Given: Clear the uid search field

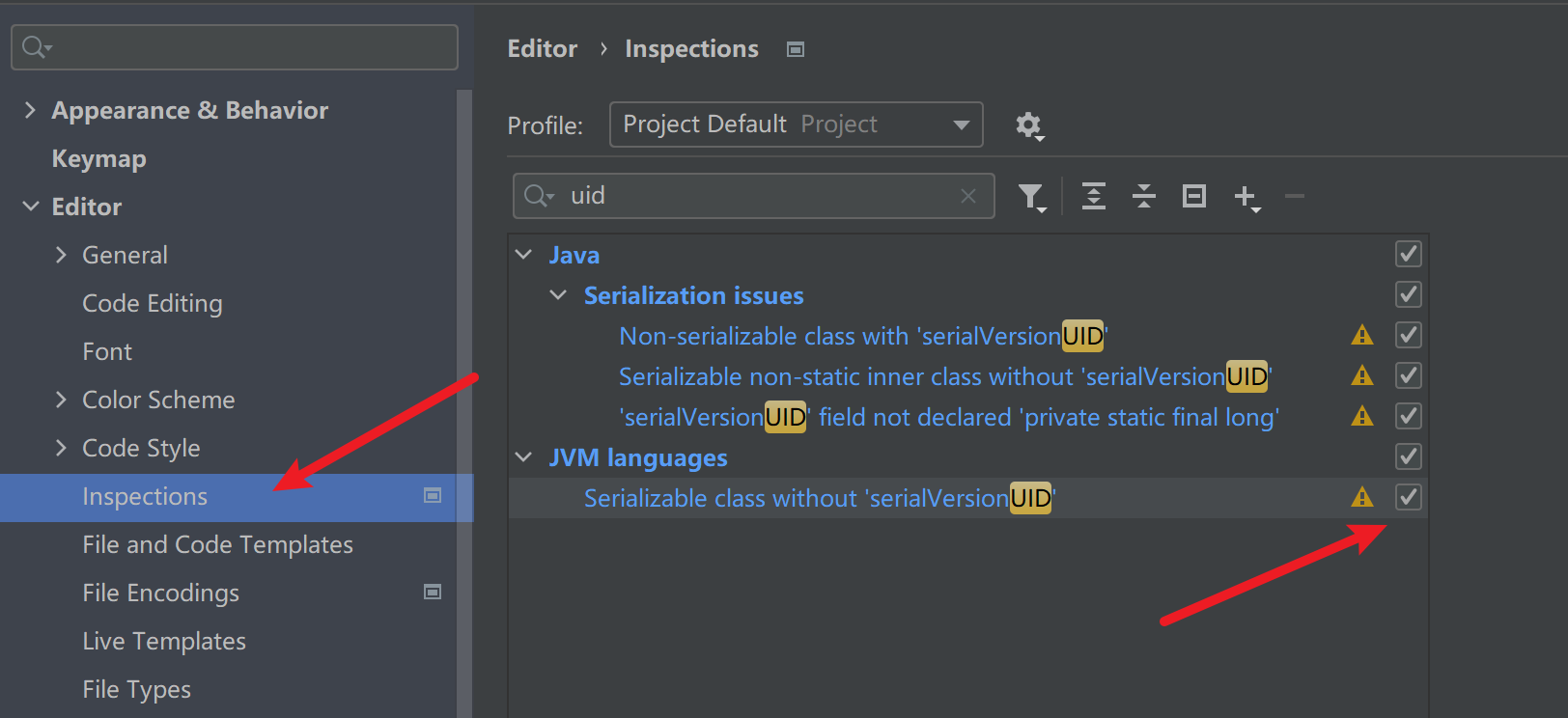Looking at the screenshot, I should (x=968, y=196).
